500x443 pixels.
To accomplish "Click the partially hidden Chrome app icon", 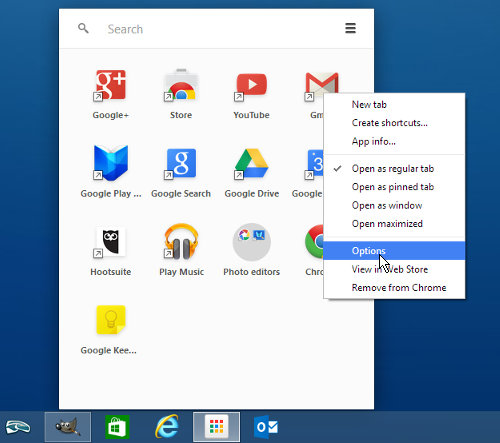I will 314,242.
